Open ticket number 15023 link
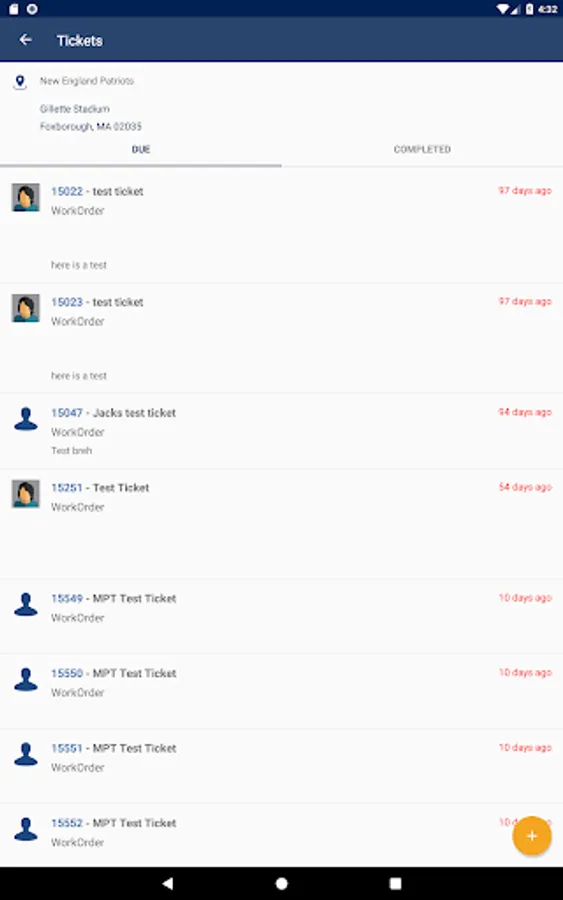The image size is (563, 900). [67, 302]
